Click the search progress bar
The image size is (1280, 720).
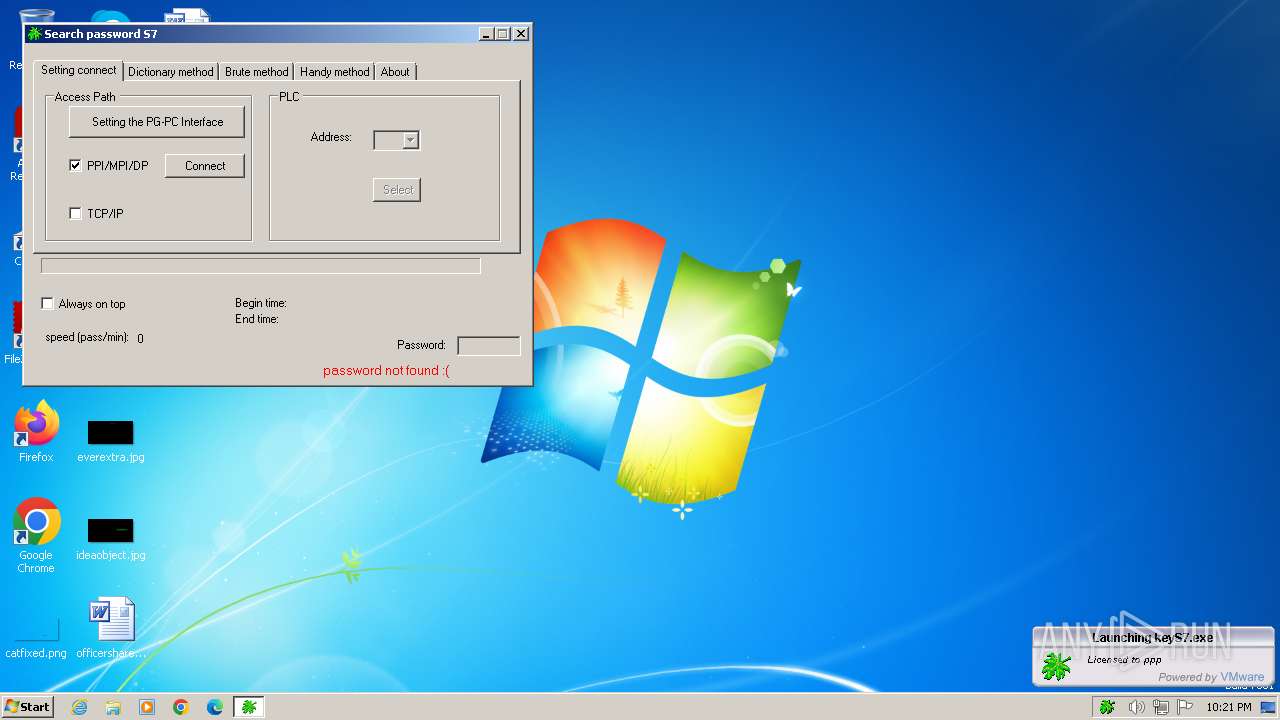click(x=261, y=266)
